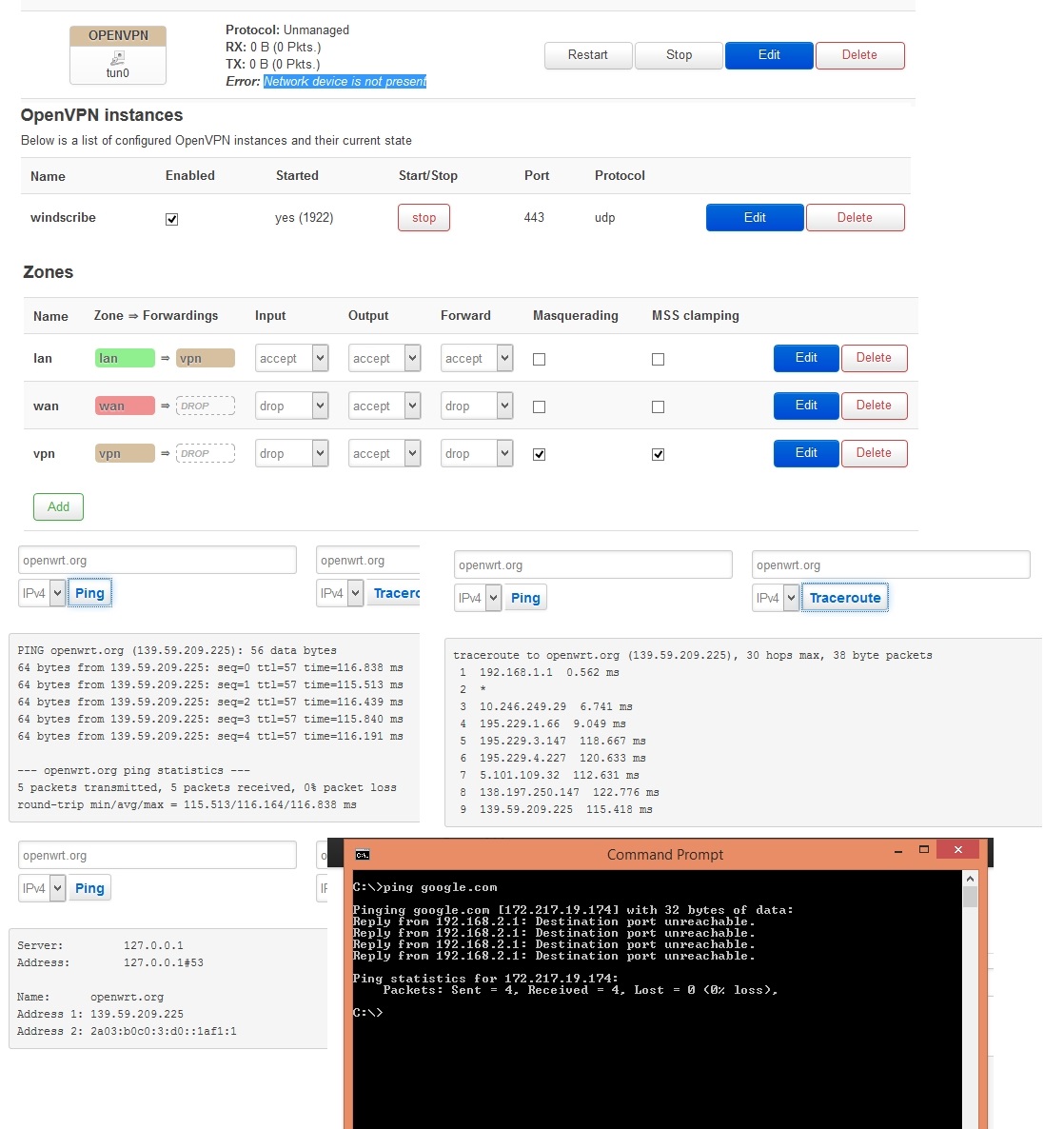The width and height of the screenshot is (1064, 1129).
Task: Open the lan zone Input dropdown
Action: (292, 359)
